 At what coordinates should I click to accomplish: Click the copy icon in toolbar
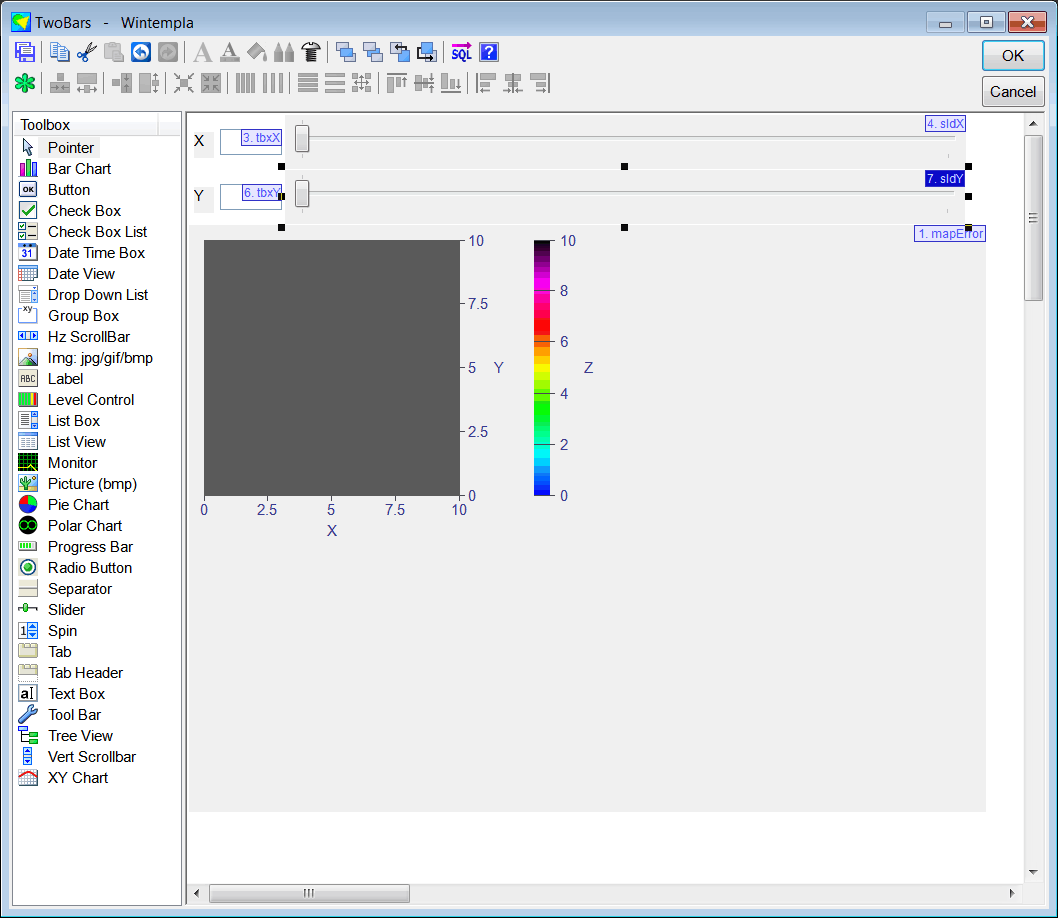[59, 52]
